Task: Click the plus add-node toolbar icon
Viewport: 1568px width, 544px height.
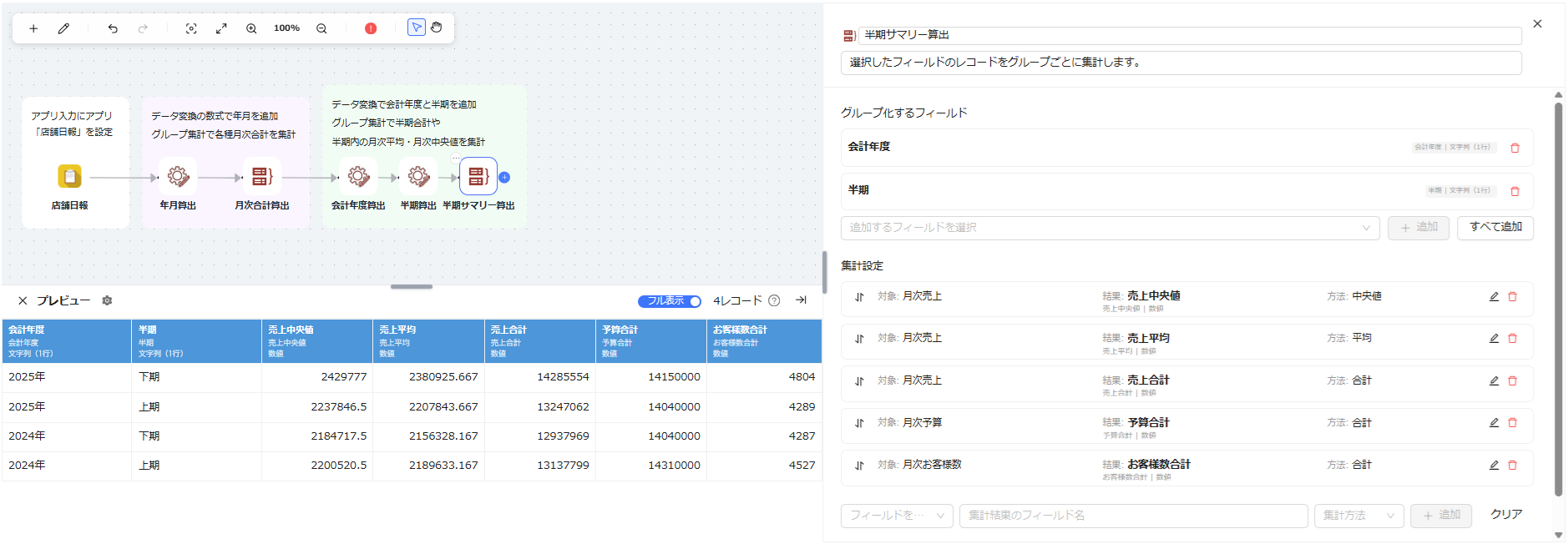Action: [x=33, y=28]
